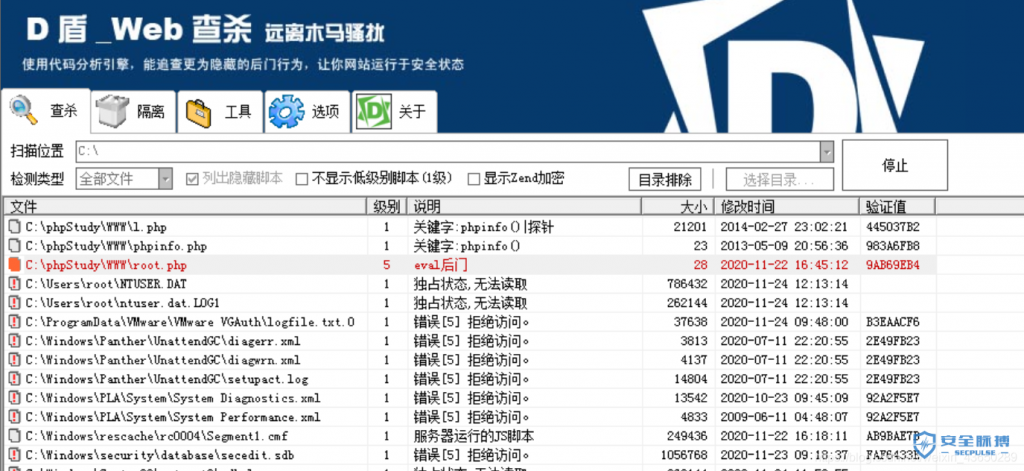The image size is (1024, 471).
Task: Click size value 786432
Action: click(688, 284)
